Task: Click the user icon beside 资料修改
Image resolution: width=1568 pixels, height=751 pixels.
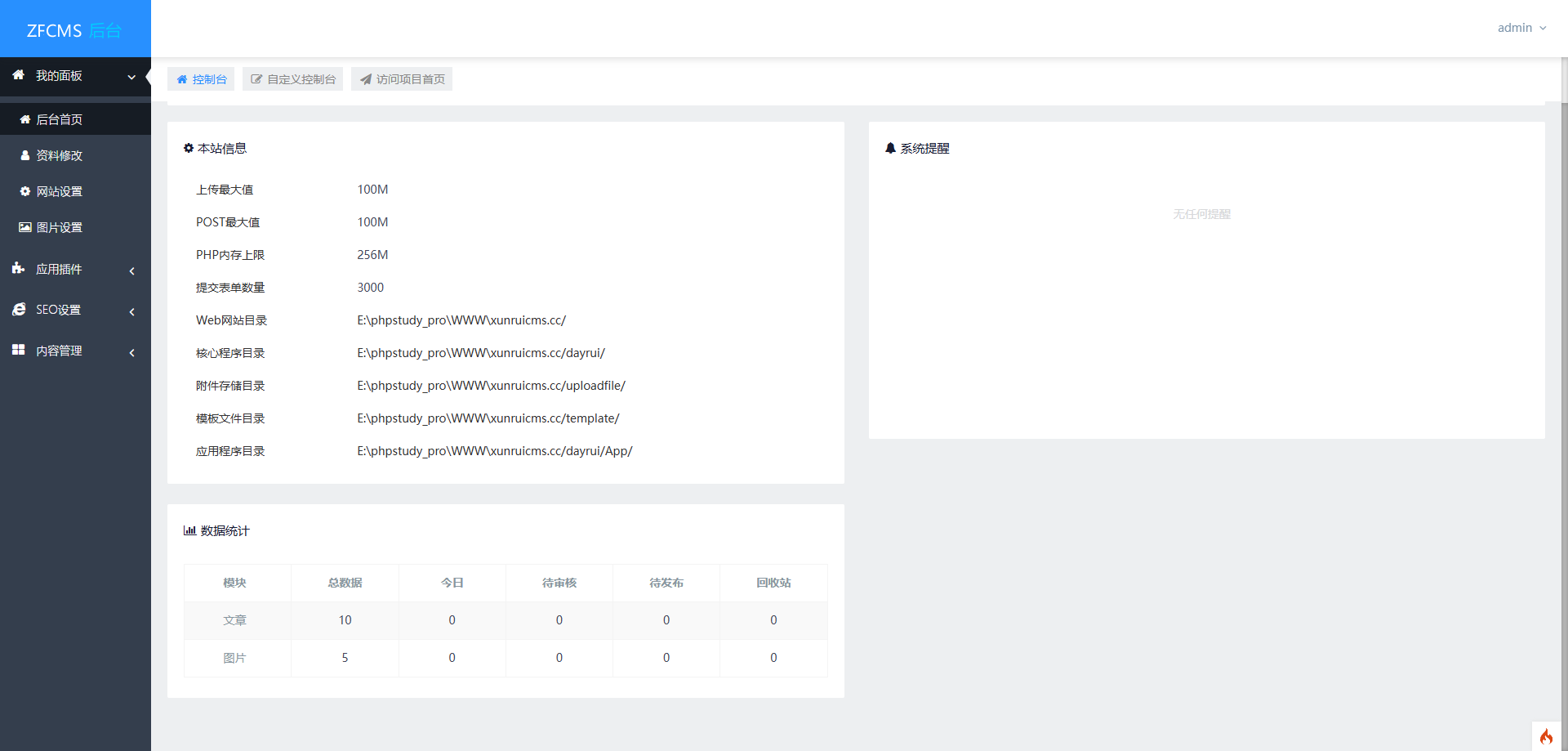Action: (x=25, y=155)
